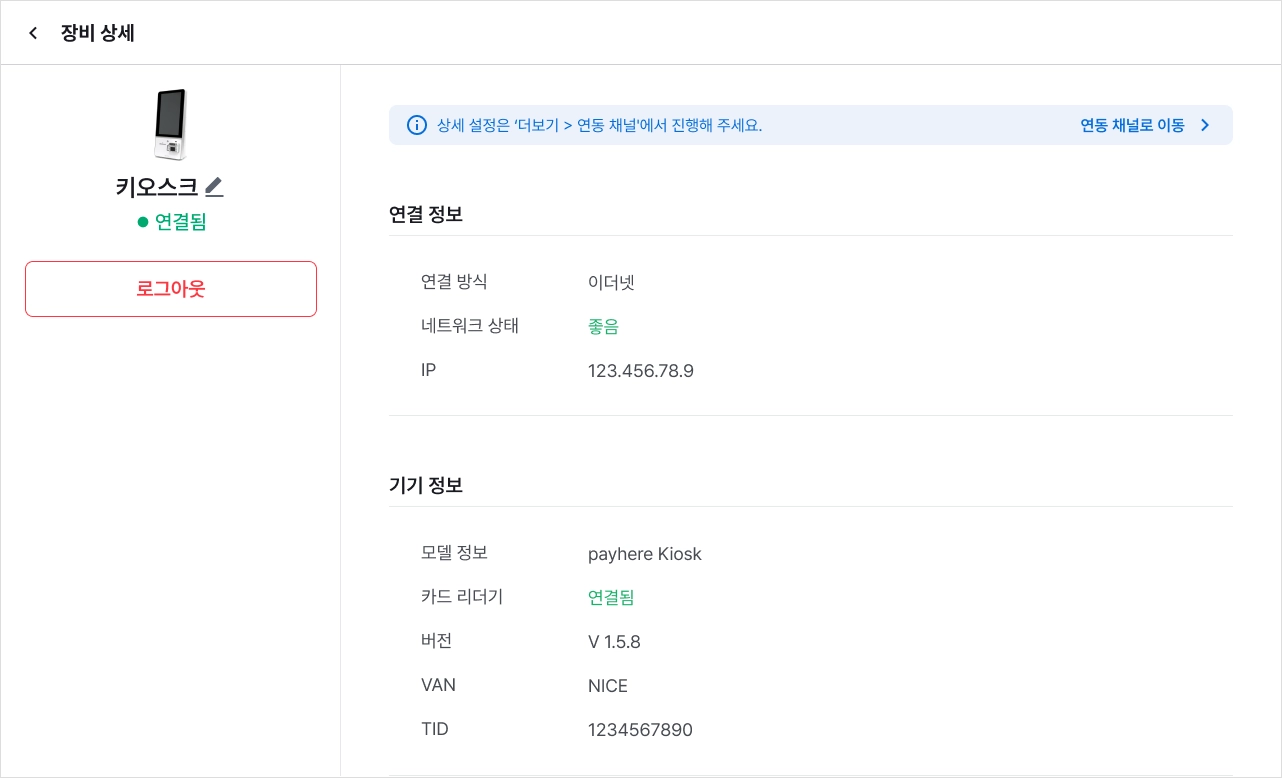The height and width of the screenshot is (778, 1282).
Task: Click the 기기 정보 section heading
Action: point(426,485)
